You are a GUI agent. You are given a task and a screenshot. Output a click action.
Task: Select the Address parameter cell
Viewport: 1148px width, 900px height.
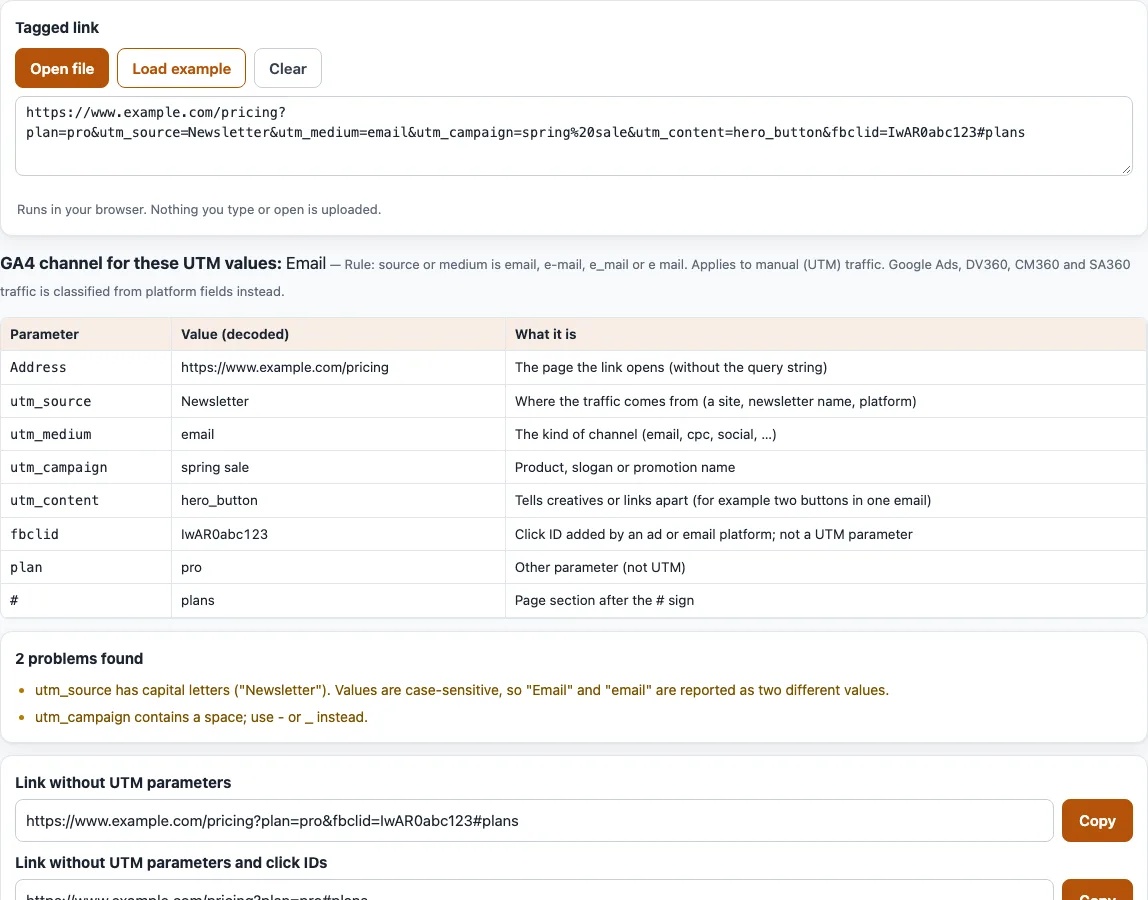[86, 368]
